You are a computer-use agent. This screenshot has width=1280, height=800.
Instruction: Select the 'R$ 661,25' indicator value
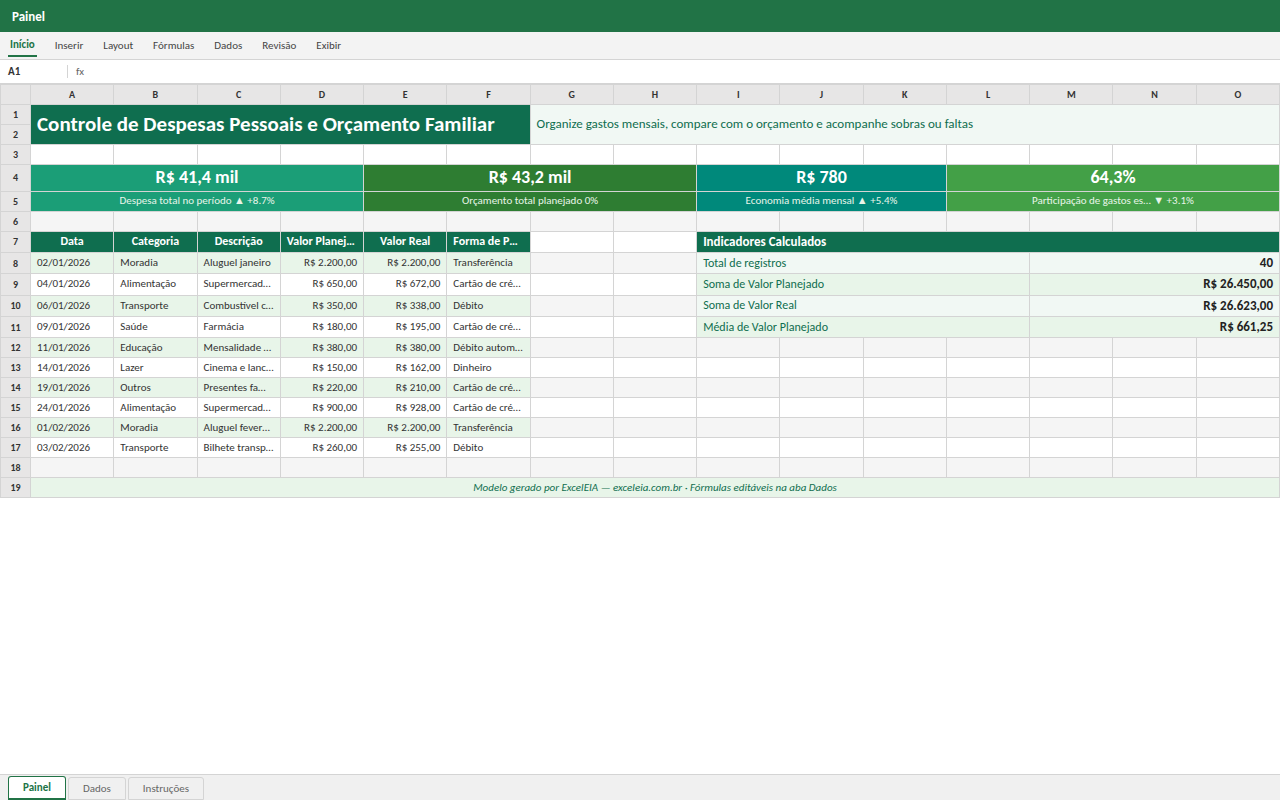point(1155,327)
